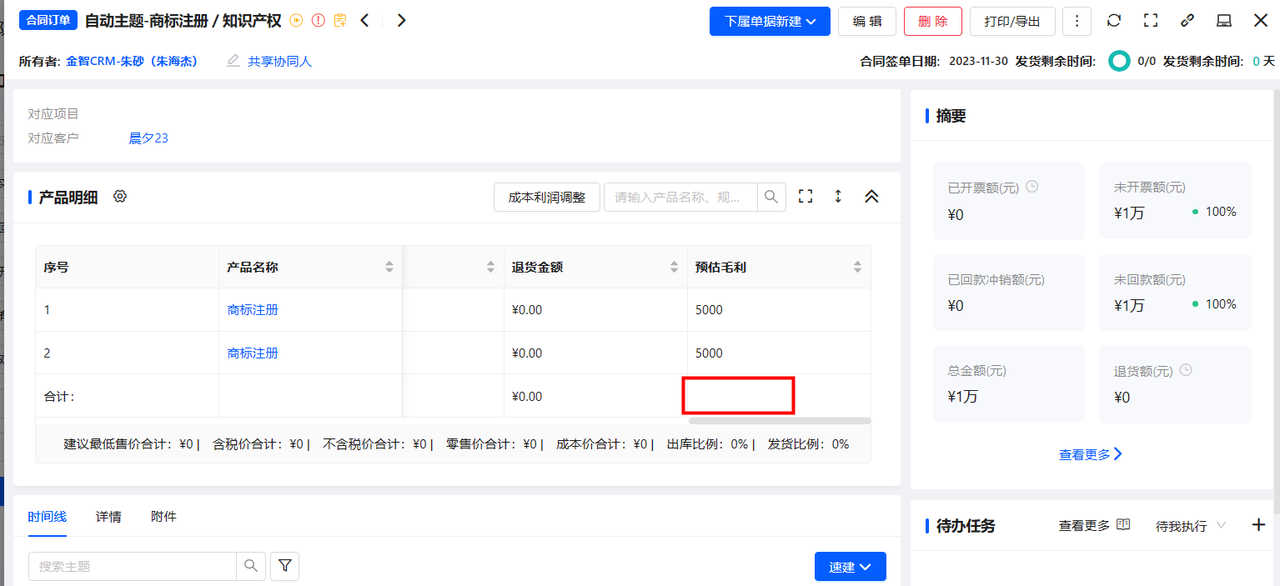Switch to the 详情 tab
This screenshot has width=1280, height=586.
109,517
